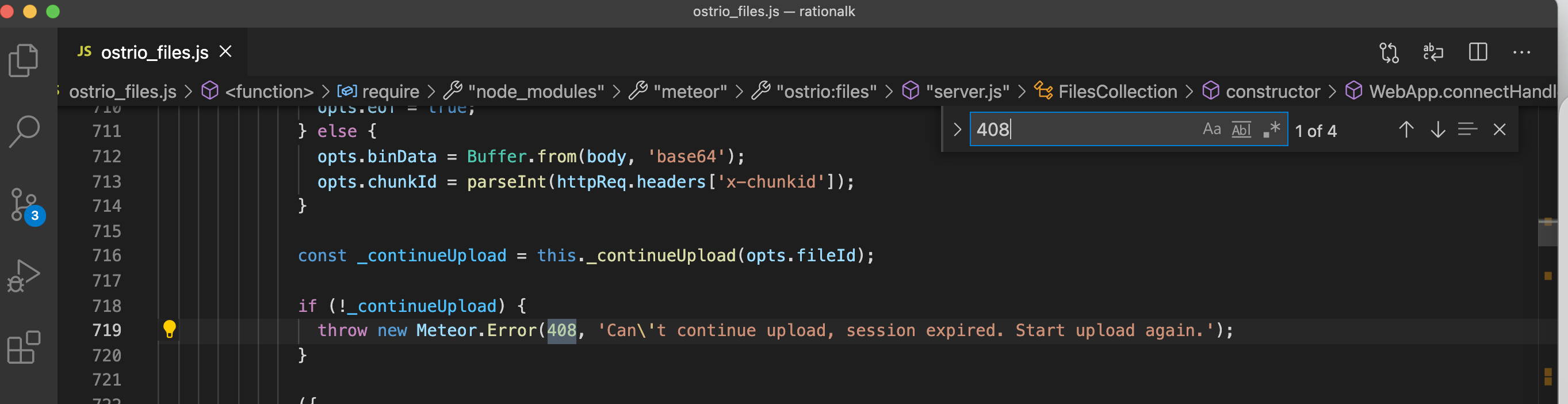1568x404 pixels.
Task: Select the <function> breadcrumb
Action: (258, 92)
